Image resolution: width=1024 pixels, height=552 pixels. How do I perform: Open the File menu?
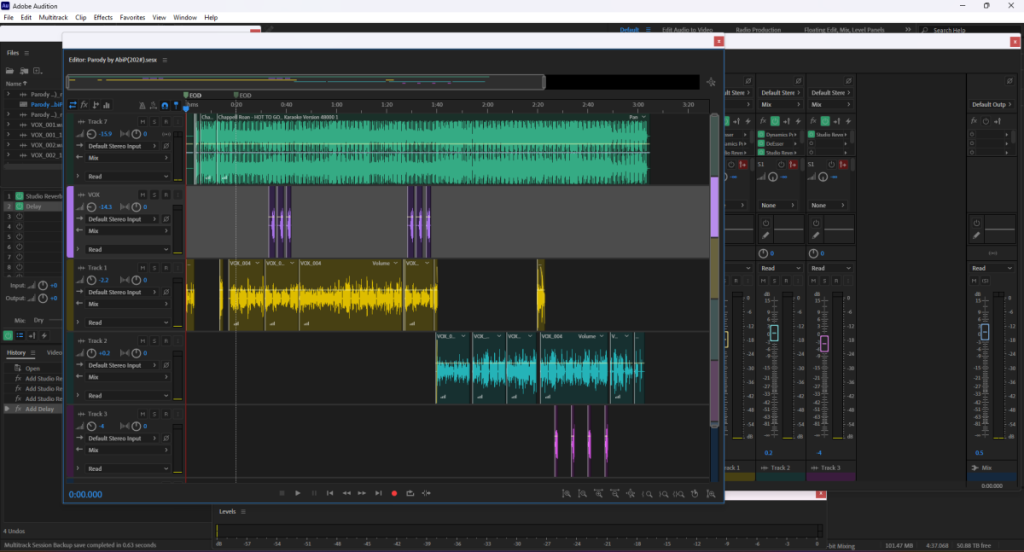pyautogui.click(x=8, y=18)
